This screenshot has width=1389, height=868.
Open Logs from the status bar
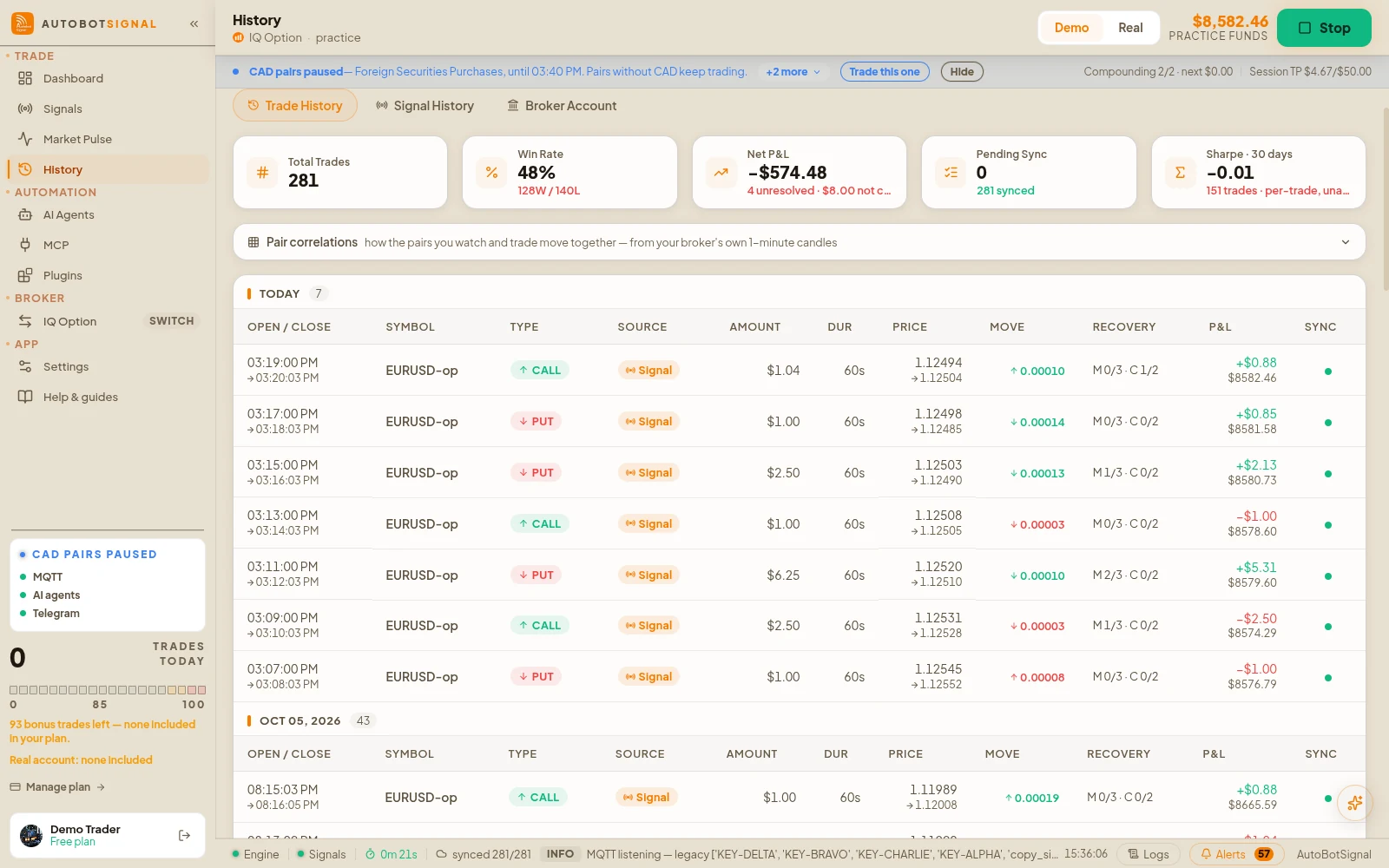point(1149,854)
